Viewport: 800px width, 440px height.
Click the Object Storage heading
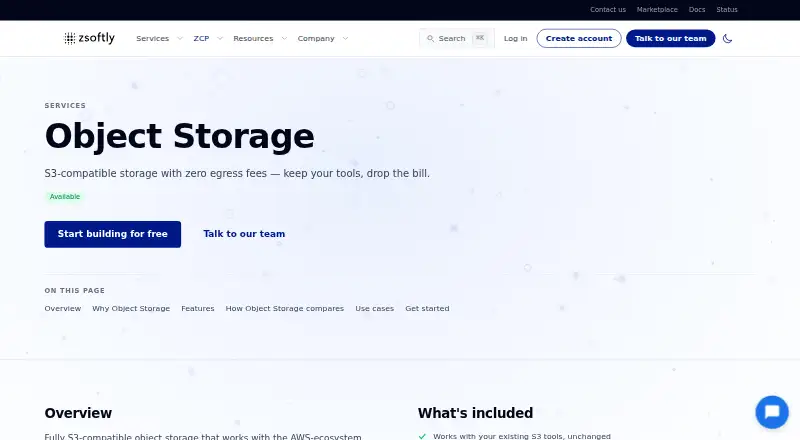[180, 136]
